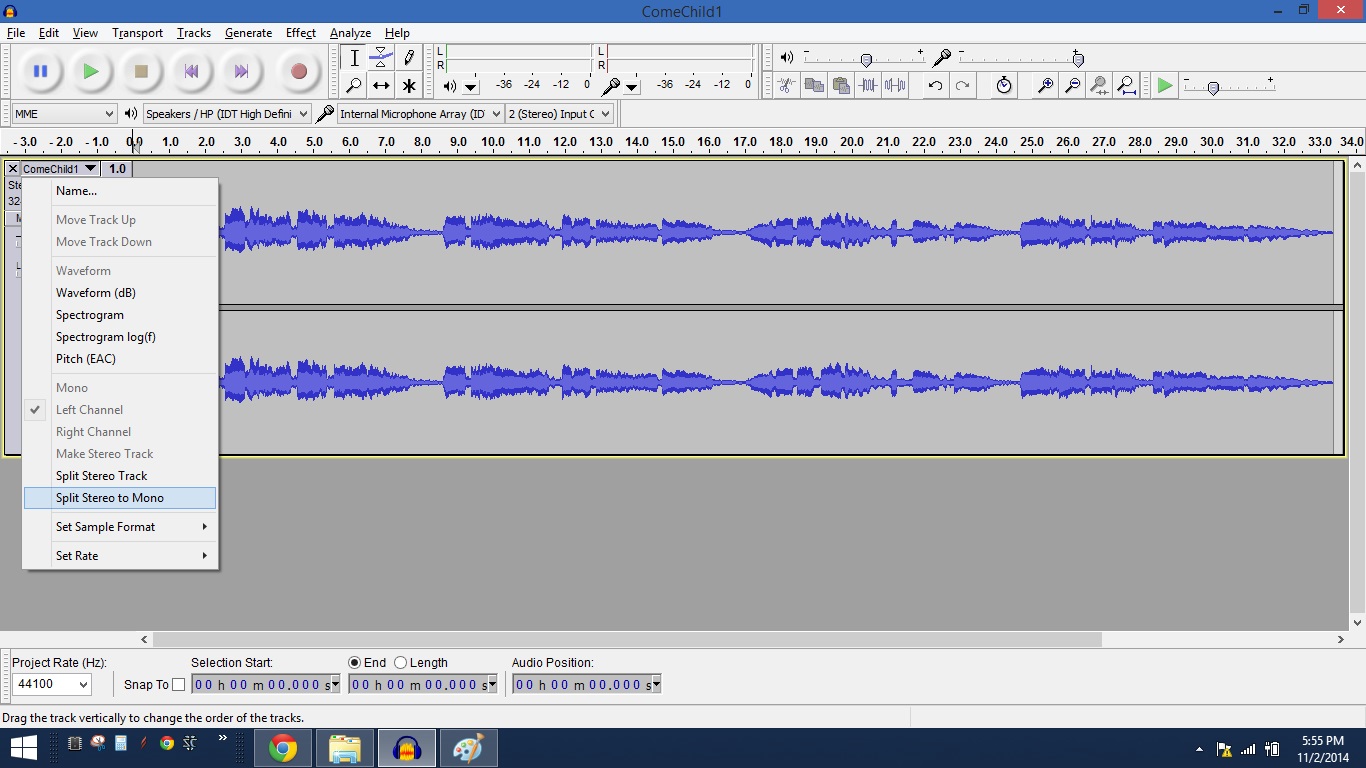Select the Draw pencil tool
Image resolution: width=1366 pixels, height=768 pixels.
pyautogui.click(x=408, y=58)
